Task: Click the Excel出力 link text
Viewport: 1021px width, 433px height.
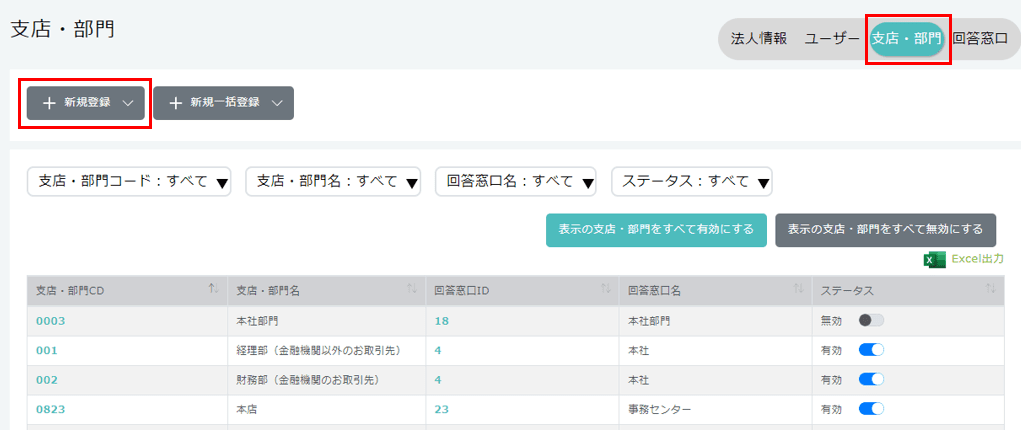Action: (977, 259)
